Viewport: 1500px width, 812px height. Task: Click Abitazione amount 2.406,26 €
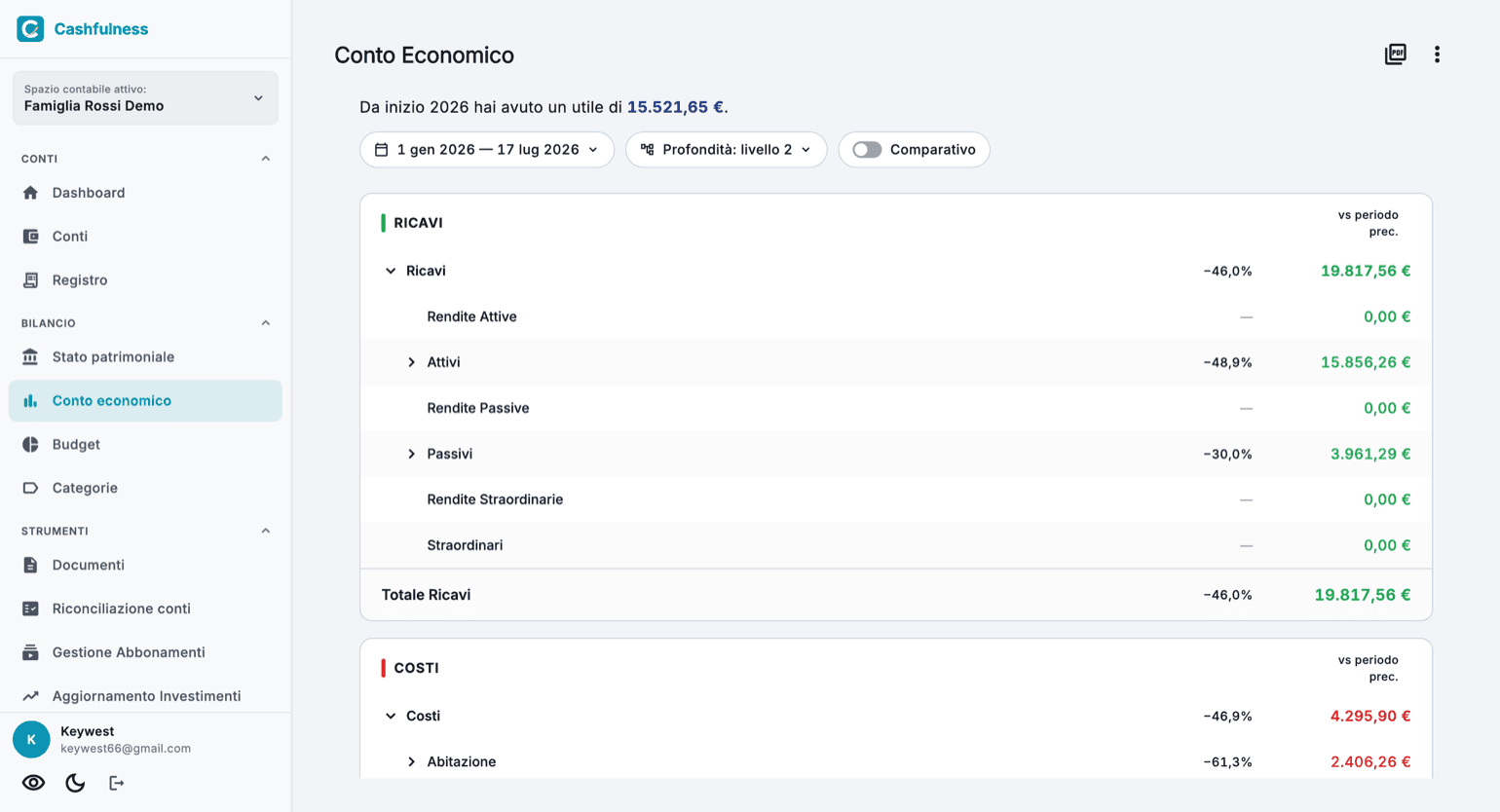click(1370, 761)
